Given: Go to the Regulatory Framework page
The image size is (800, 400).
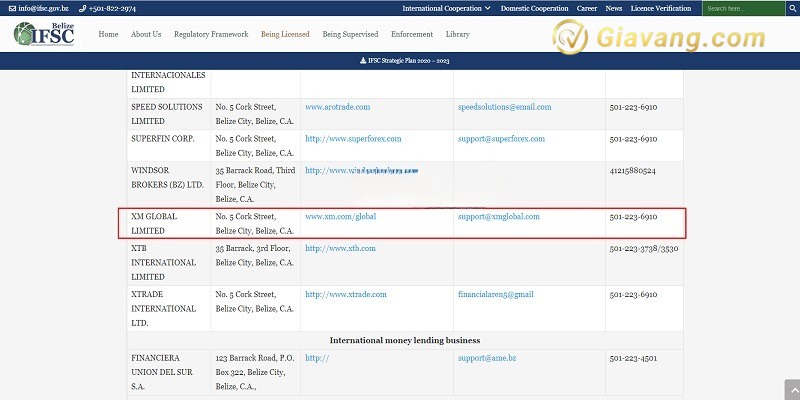Looking at the screenshot, I should point(211,34).
